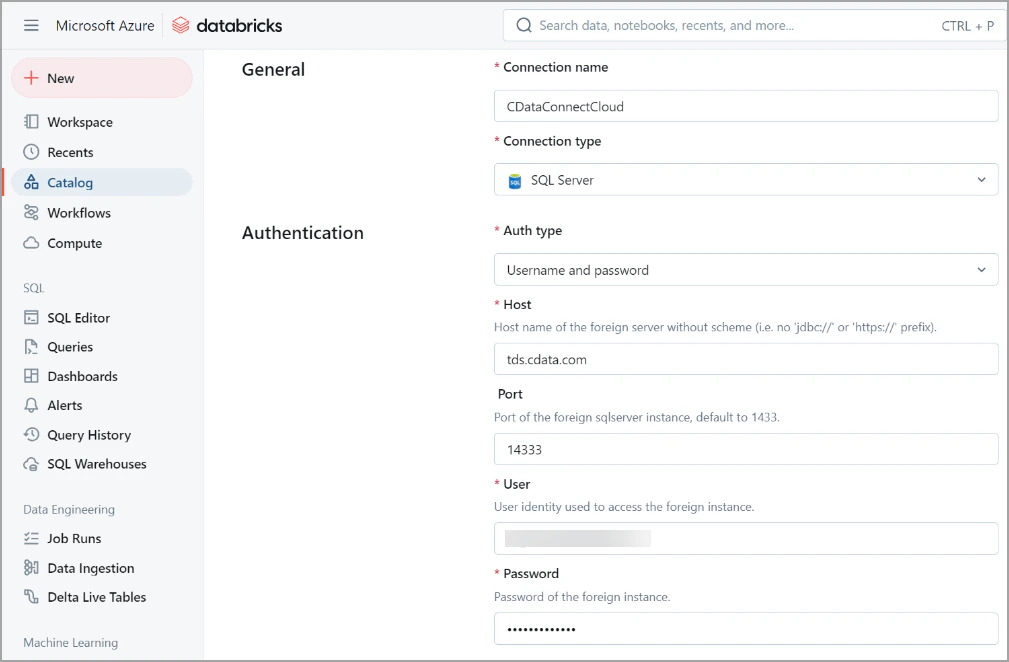Open the SQL Server connection type combo box

(746, 179)
